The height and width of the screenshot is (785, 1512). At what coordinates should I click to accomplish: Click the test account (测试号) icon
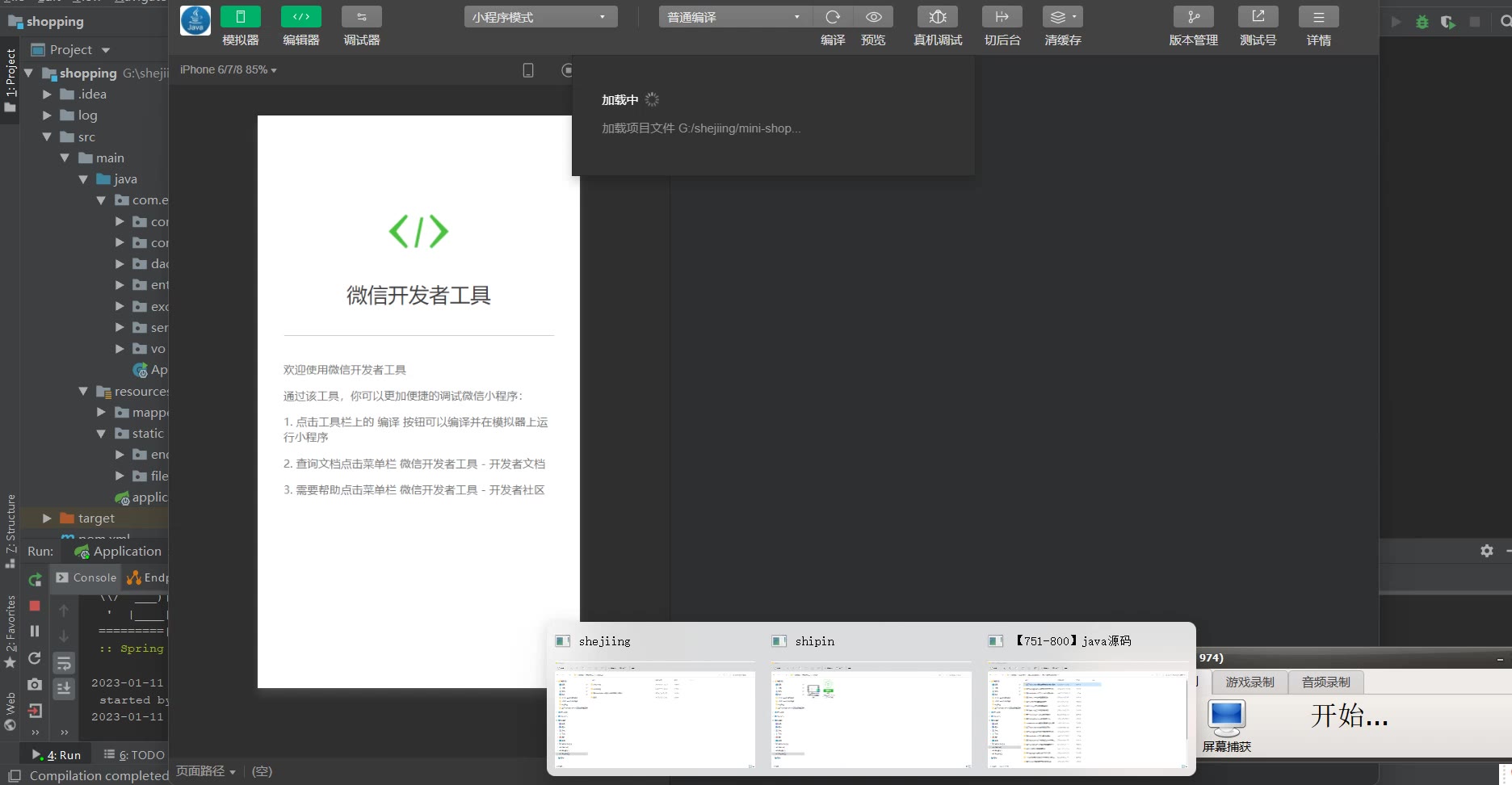[1258, 17]
